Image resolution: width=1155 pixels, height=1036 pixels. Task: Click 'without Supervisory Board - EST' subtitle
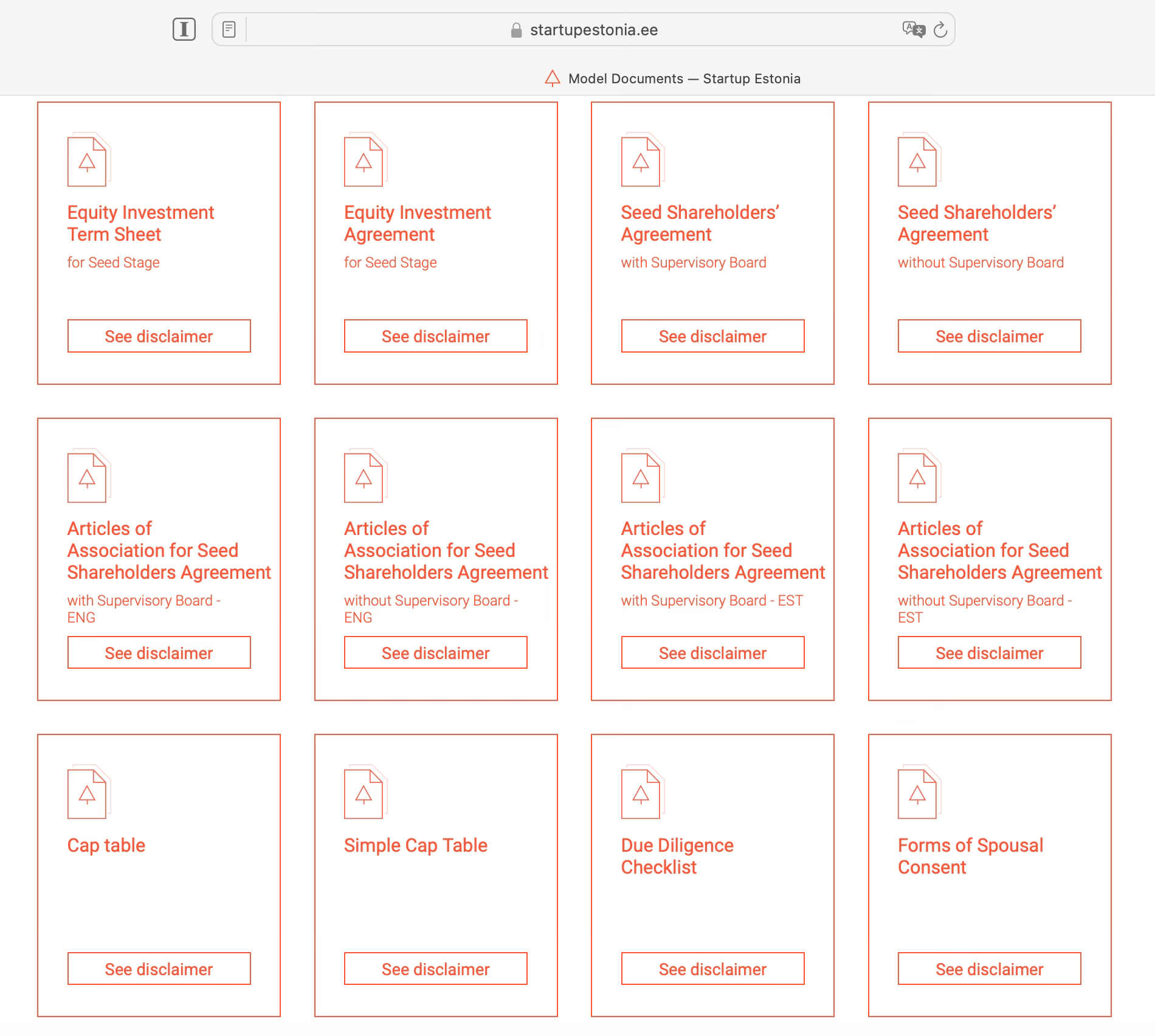985,609
